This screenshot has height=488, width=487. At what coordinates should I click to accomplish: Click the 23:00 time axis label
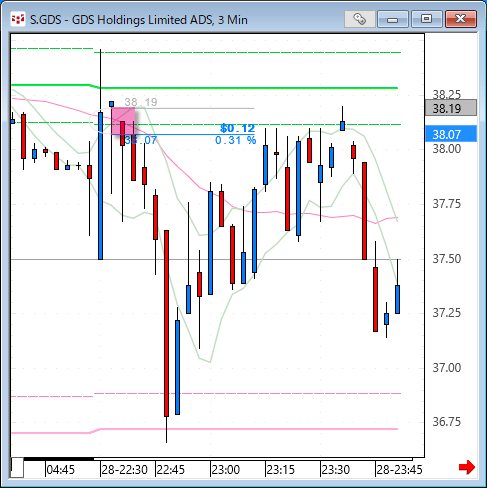click(226, 470)
